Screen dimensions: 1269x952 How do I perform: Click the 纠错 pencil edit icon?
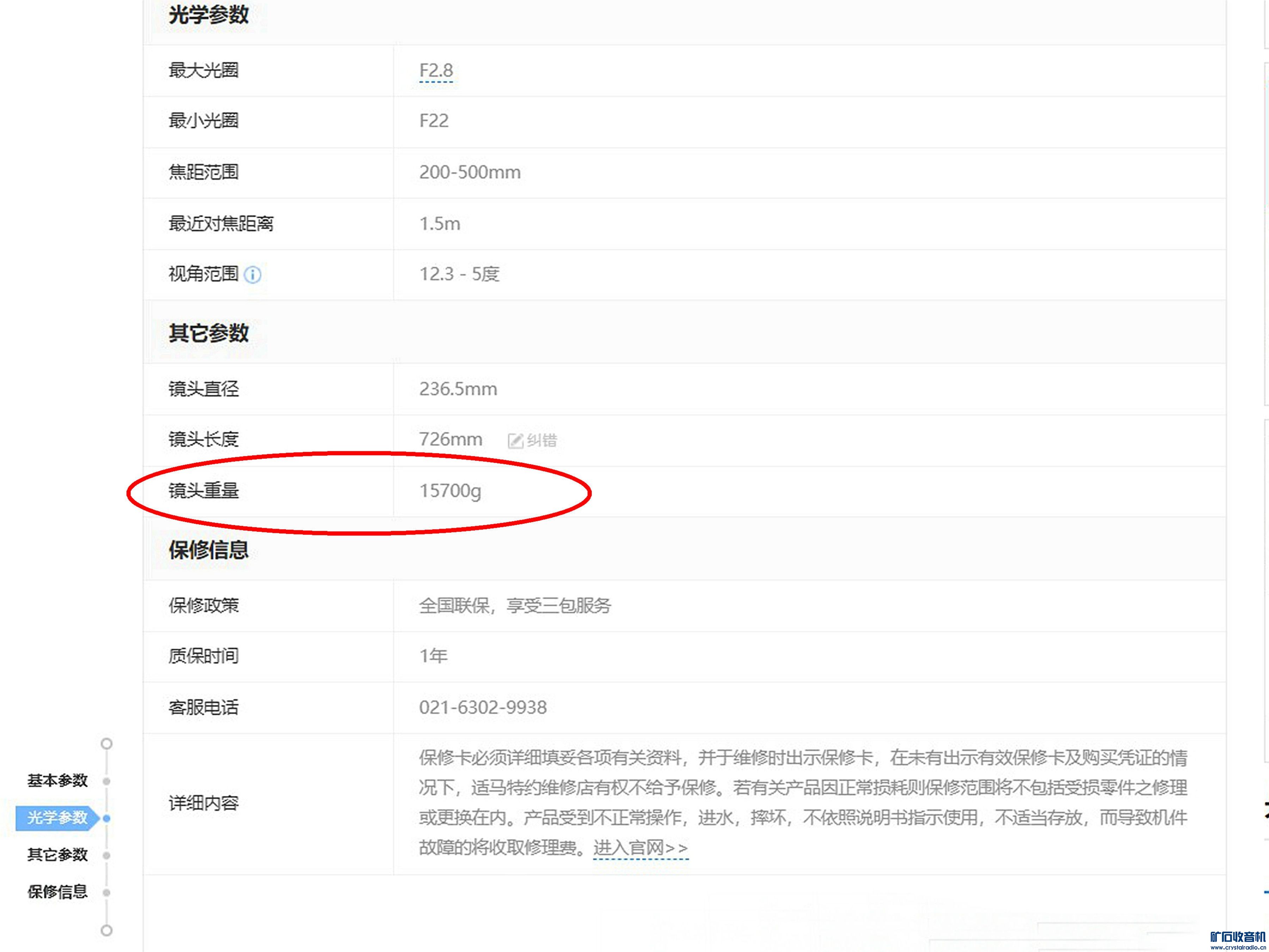pos(515,440)
